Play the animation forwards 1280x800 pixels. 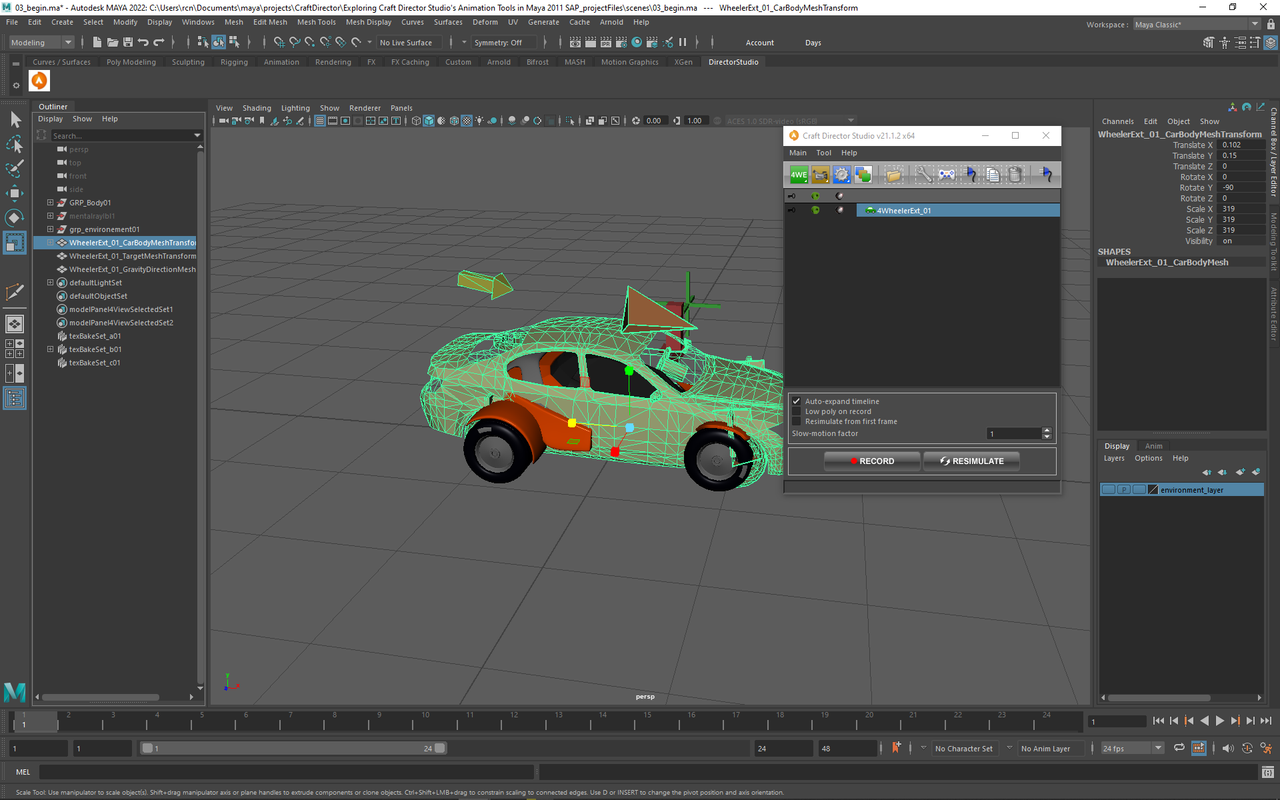pos(1220,720)
